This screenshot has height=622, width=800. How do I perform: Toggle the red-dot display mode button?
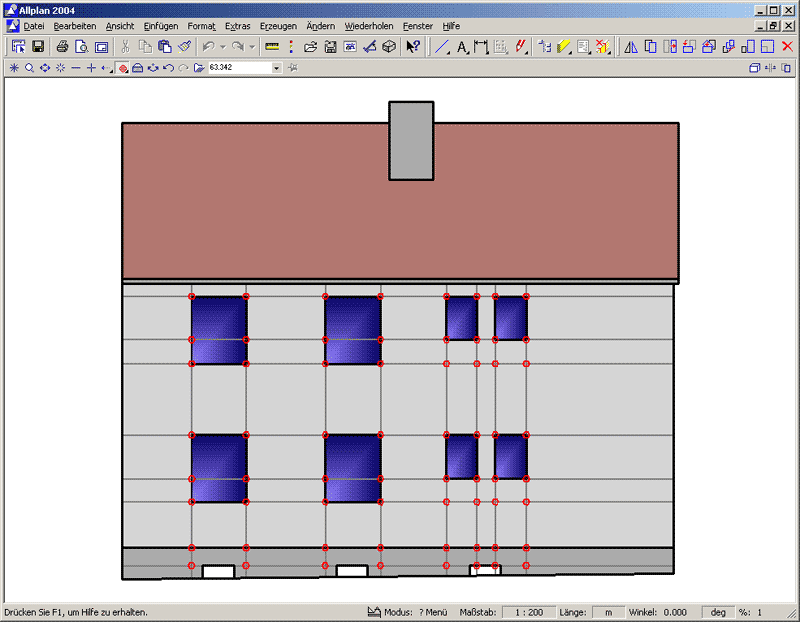click(x=122, y=68)
